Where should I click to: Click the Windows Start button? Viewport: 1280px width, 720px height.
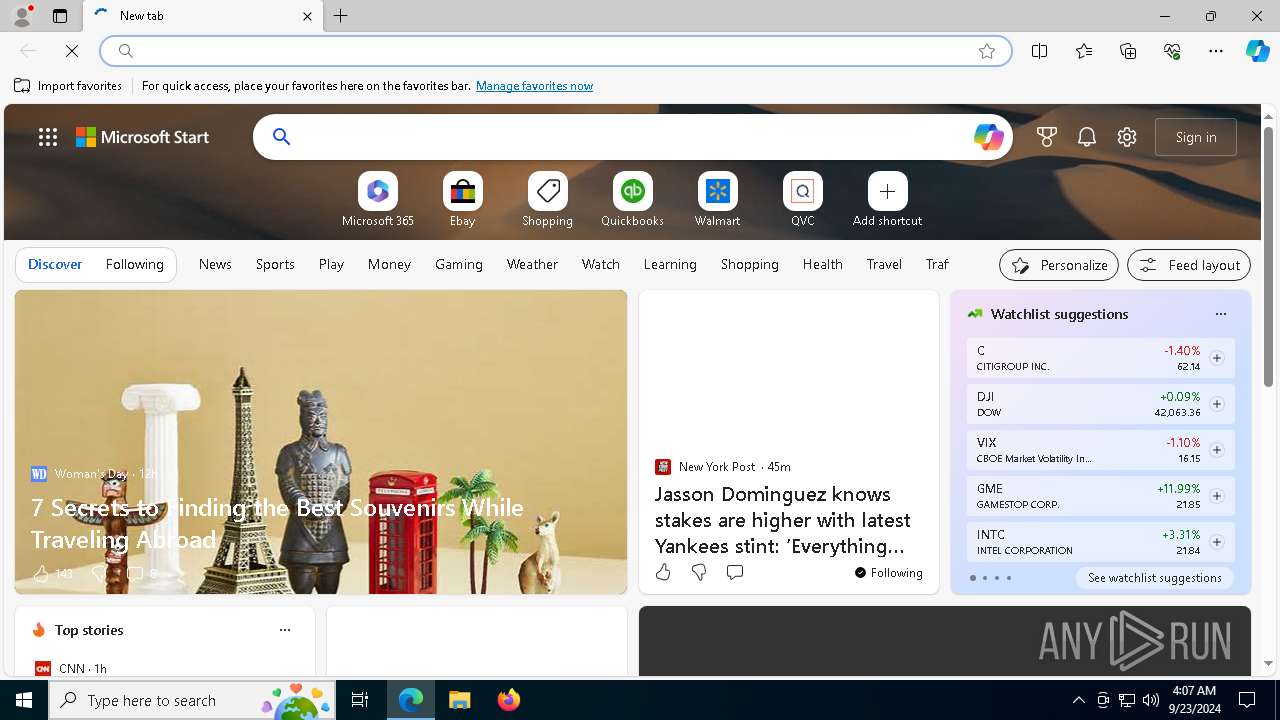click(24, 700)
